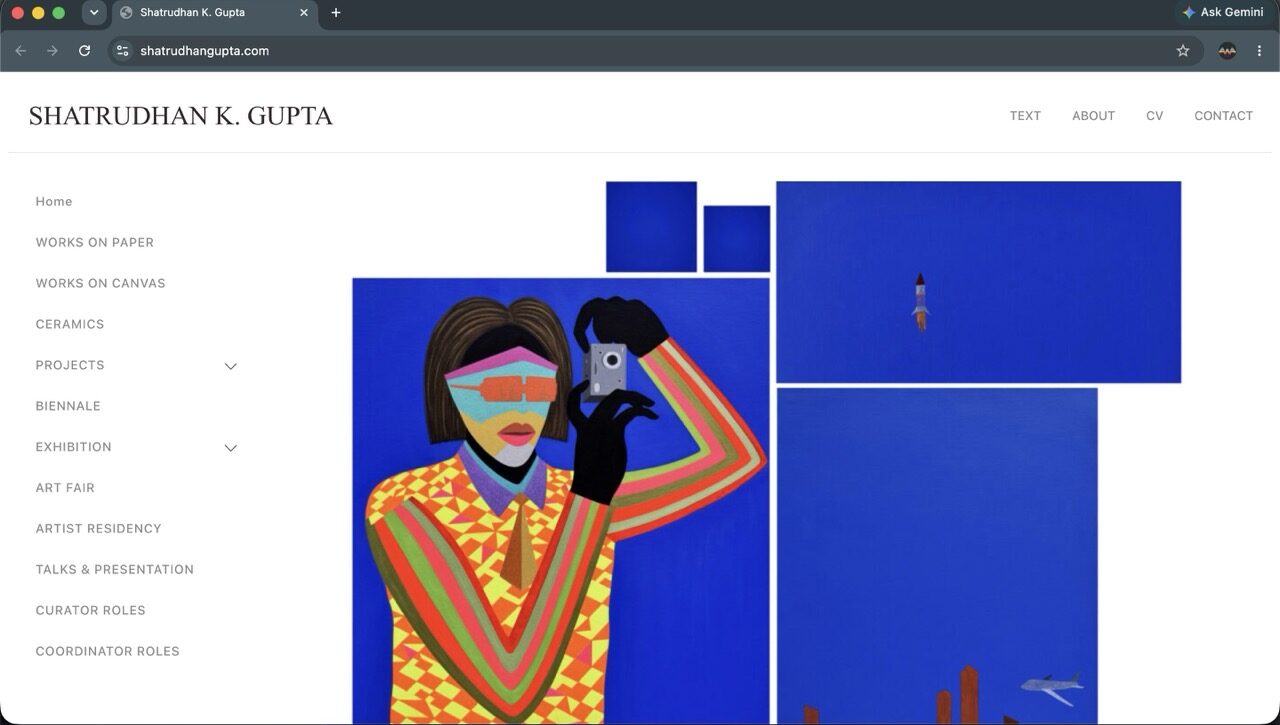Screen dimensions: 1280x725
Task: Click the yellow minimize window button
Action: (38, 13)
